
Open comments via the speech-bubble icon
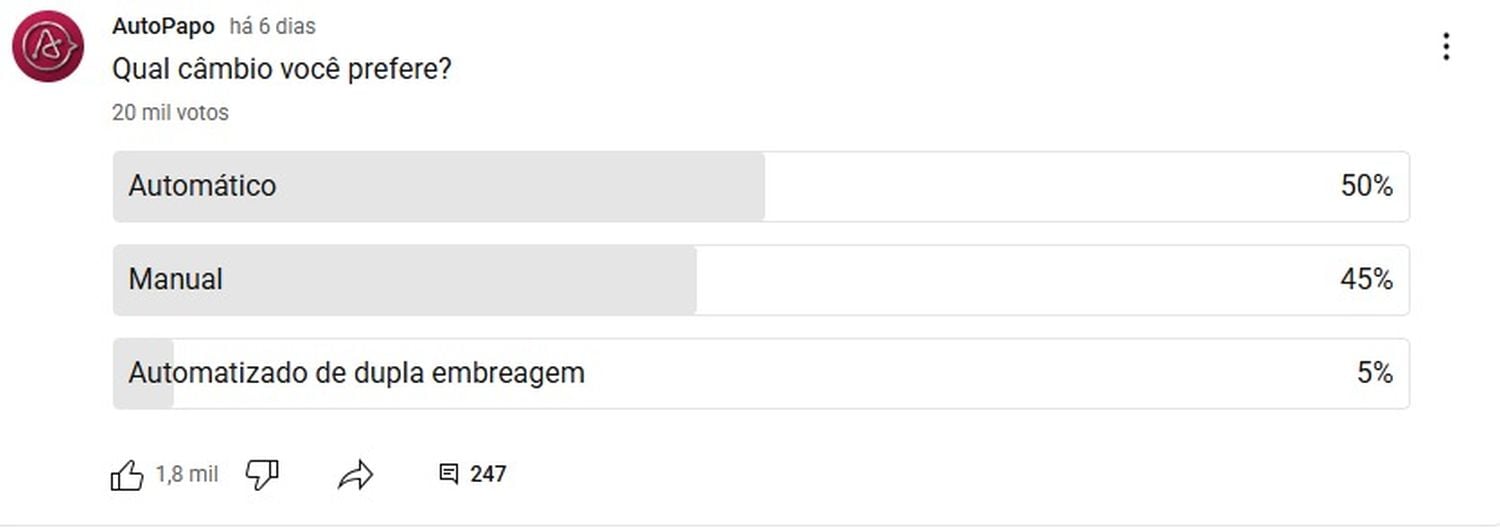tap(449, 474)
